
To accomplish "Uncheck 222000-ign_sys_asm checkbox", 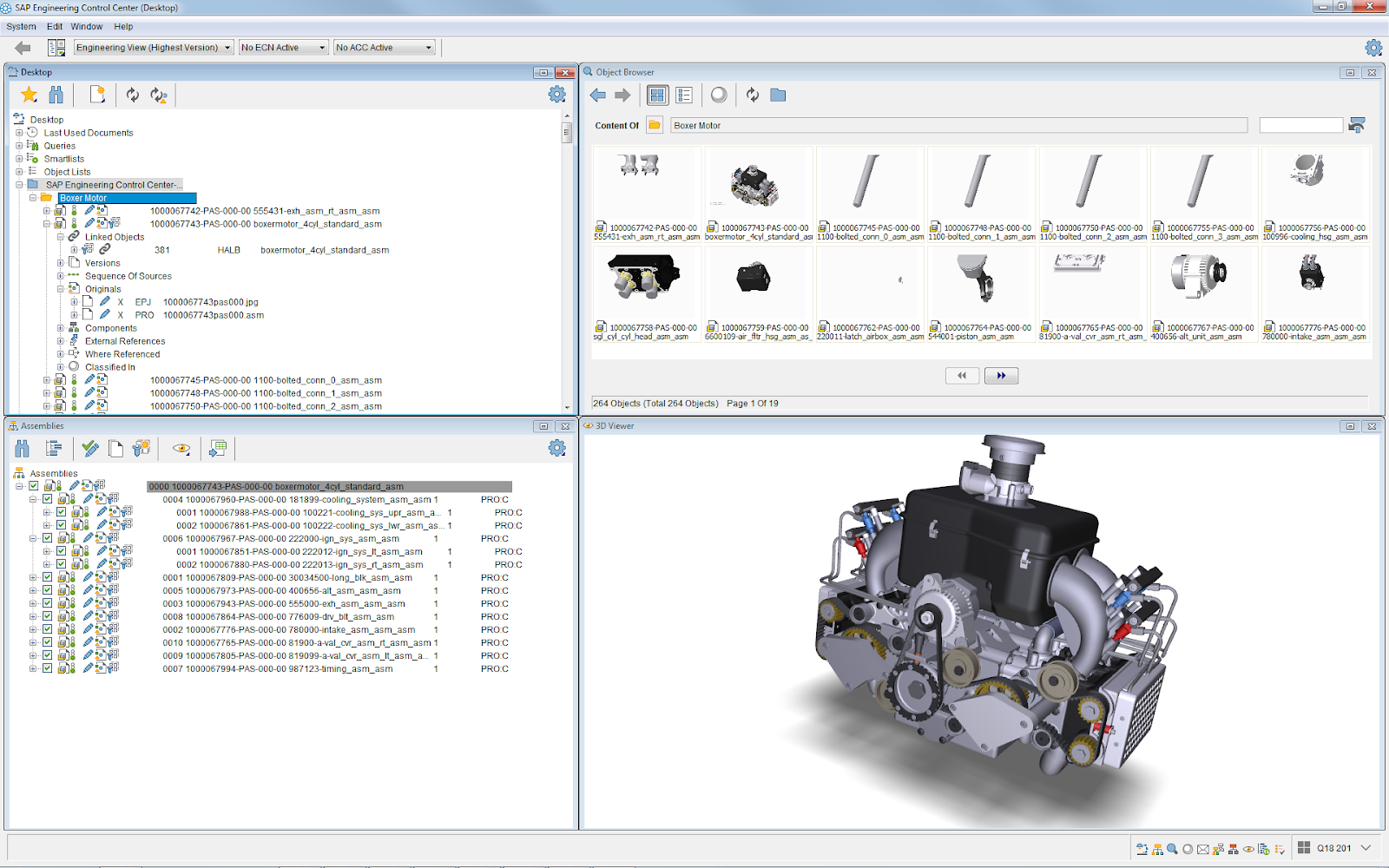I will [48, 538].
